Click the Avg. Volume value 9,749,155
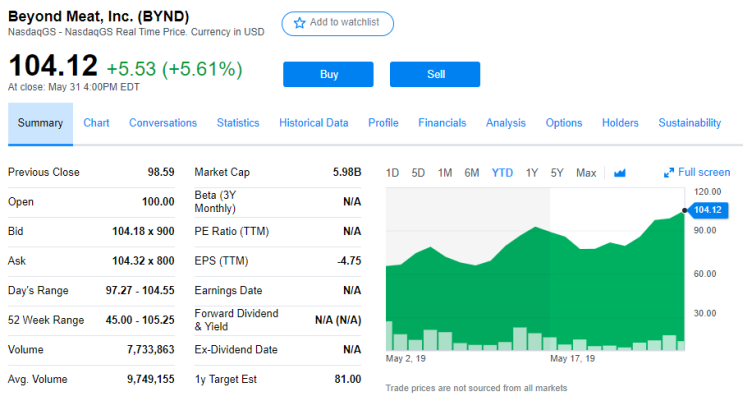 click(151, 379)
